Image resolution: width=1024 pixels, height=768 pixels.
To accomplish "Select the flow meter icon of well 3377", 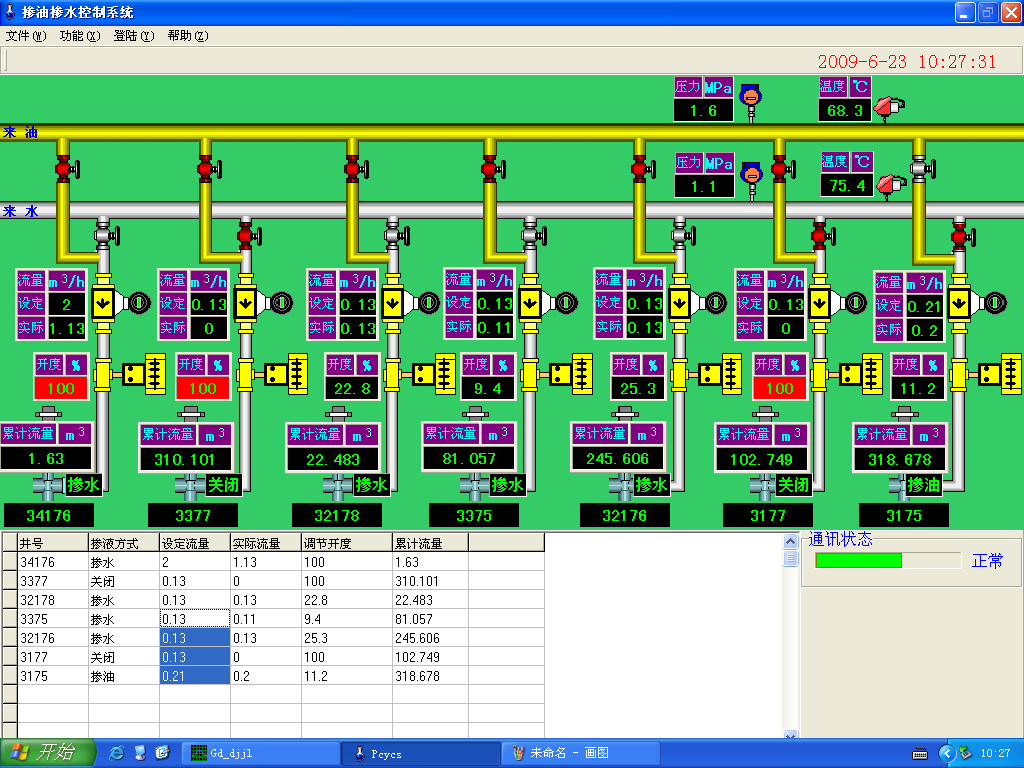I will [x=263, y=302].
